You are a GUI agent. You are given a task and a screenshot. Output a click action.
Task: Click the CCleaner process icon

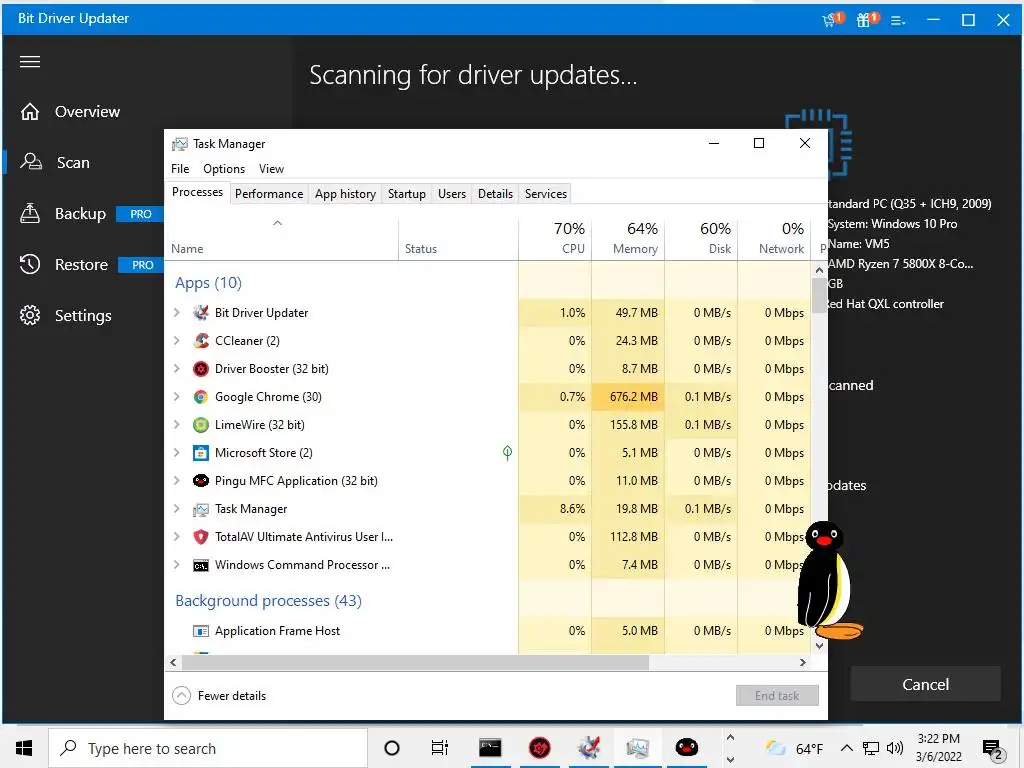coord(201,341)
